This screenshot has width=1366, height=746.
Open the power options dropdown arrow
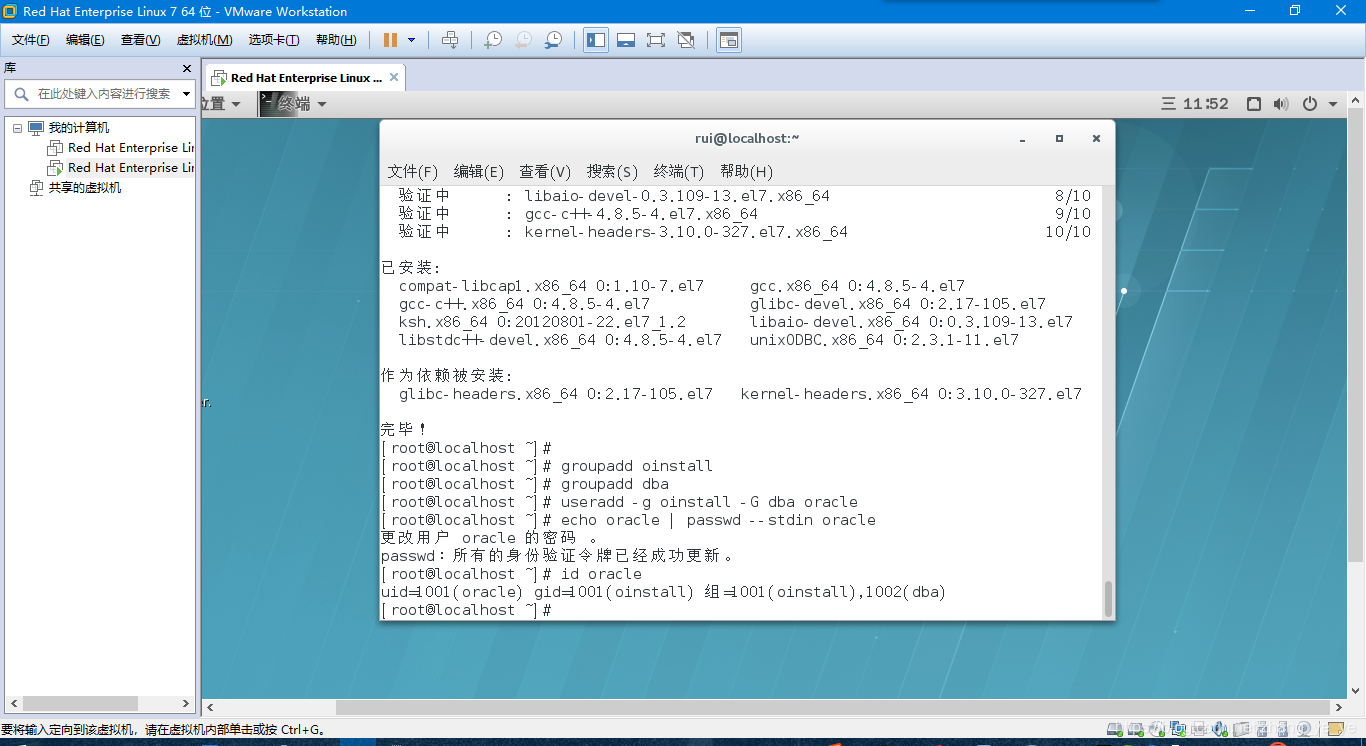pos(412,40)
